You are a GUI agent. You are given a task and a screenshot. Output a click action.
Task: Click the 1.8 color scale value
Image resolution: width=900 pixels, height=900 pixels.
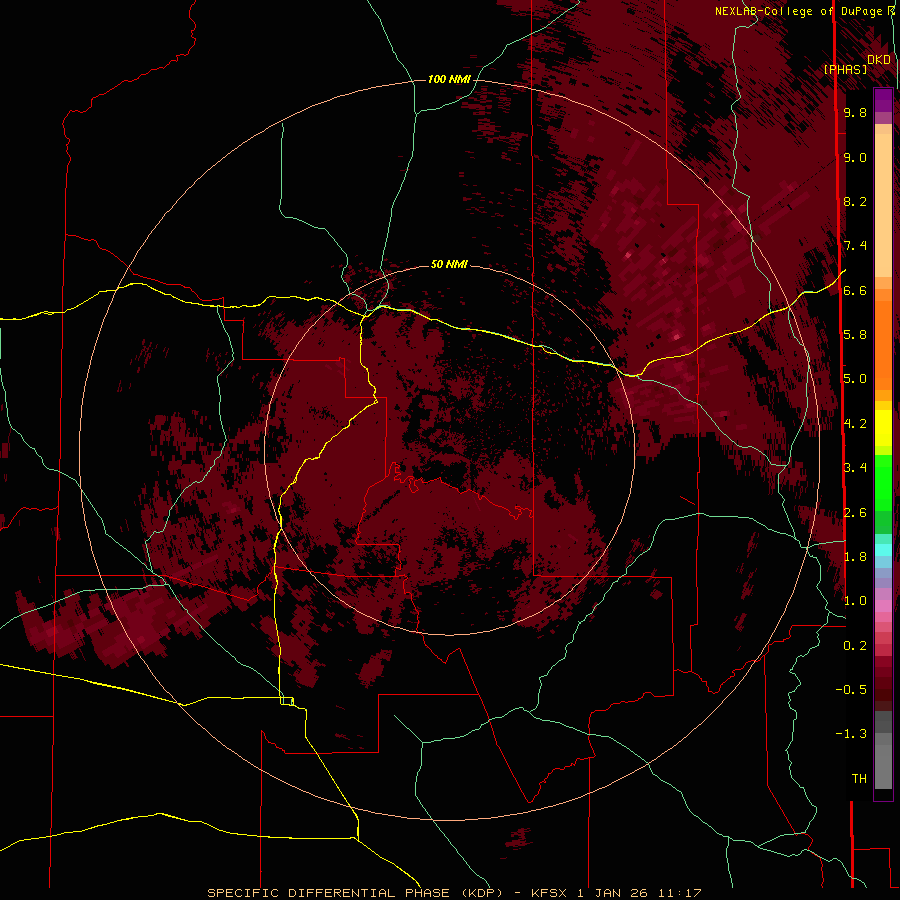pos(855,557)
